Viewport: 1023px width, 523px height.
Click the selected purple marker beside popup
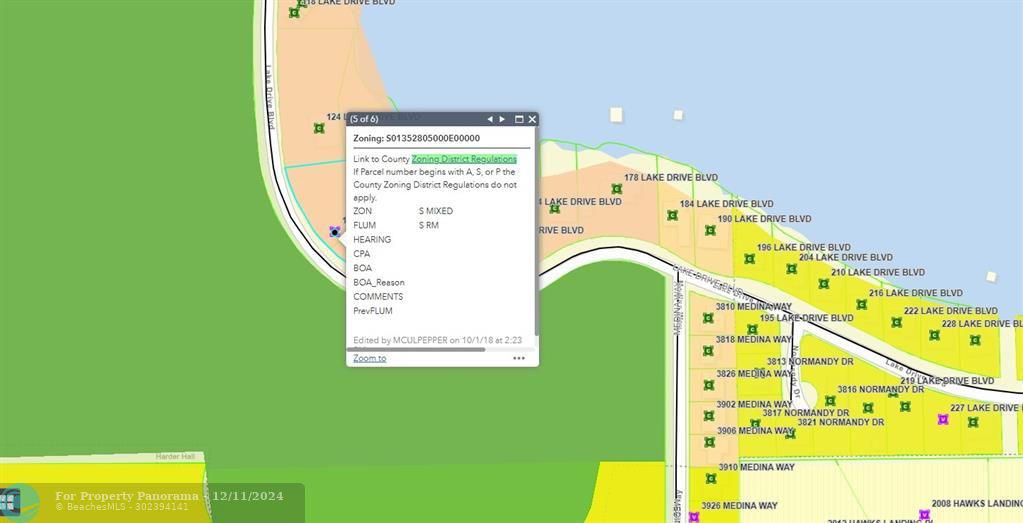pos(334,231)
